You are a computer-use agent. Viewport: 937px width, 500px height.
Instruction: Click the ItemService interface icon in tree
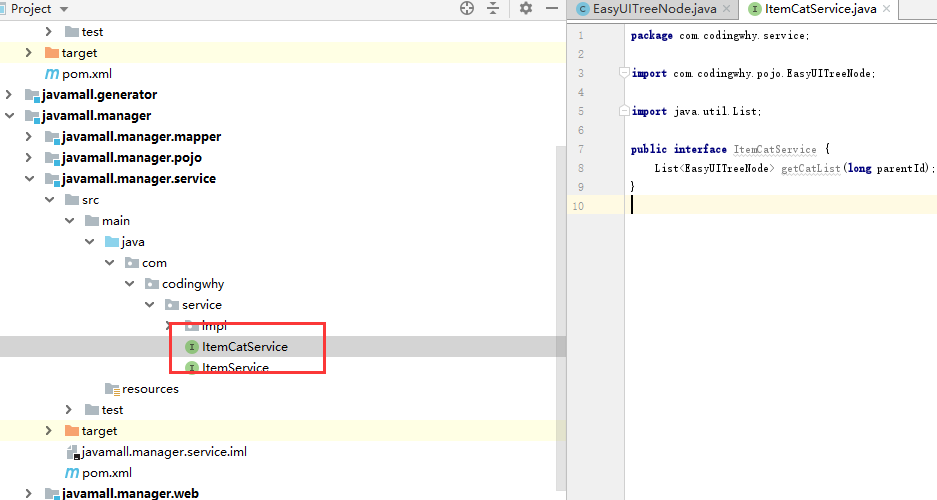[192, 368]
